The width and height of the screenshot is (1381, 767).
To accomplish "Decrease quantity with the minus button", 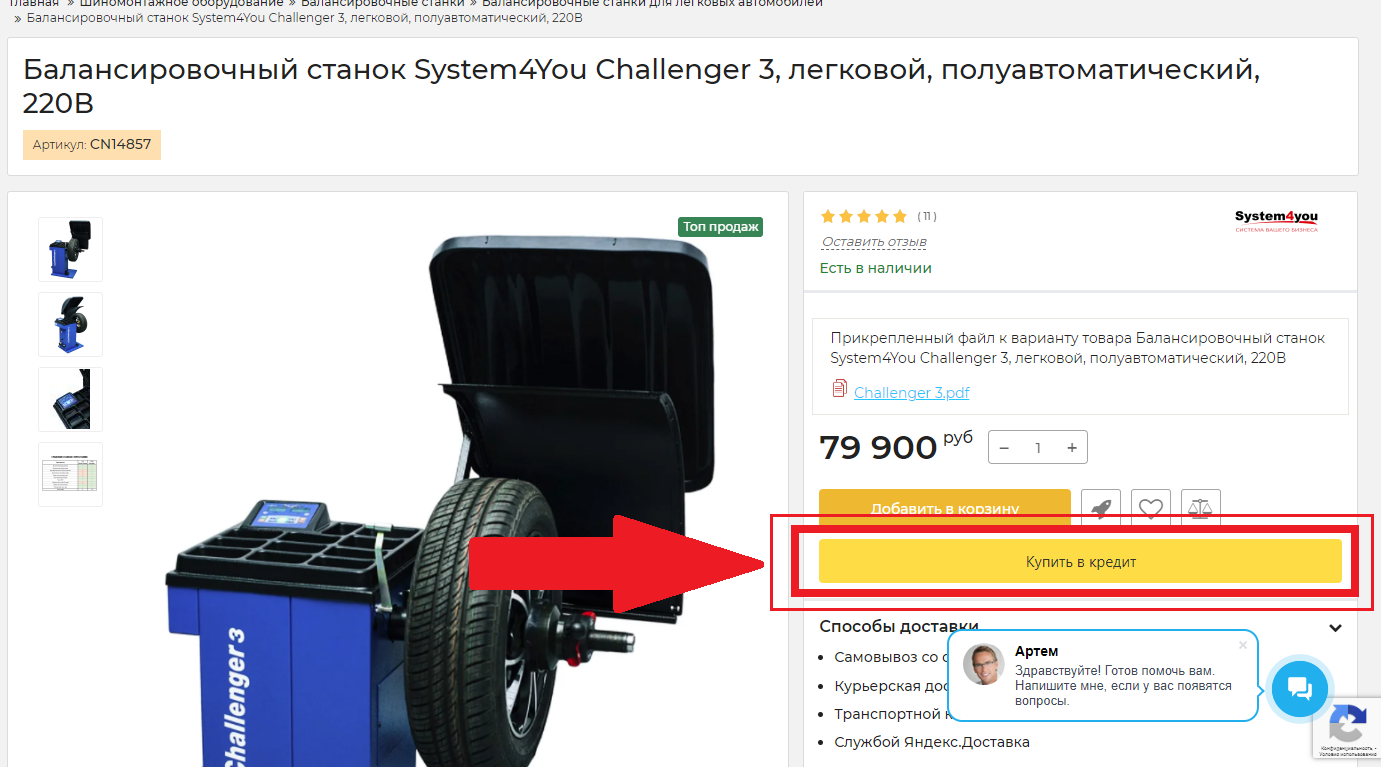I will (1004, 448).
